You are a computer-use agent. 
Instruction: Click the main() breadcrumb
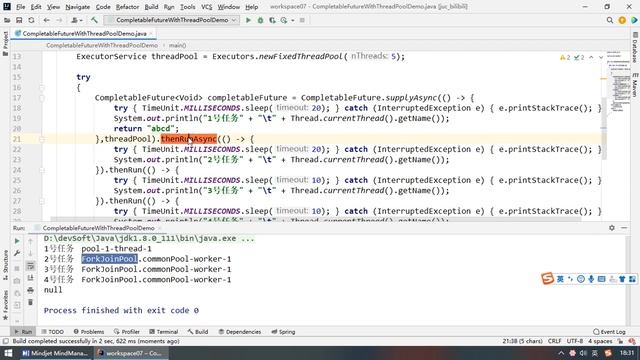177,45
